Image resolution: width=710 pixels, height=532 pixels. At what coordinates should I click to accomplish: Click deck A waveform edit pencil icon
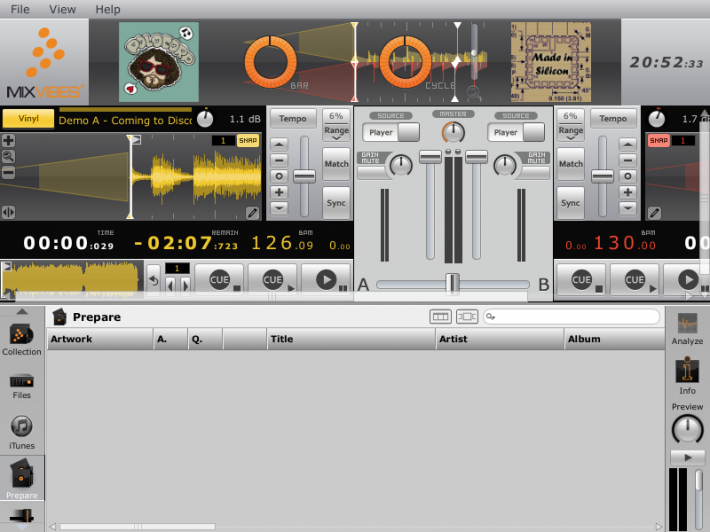coord(252,212)
